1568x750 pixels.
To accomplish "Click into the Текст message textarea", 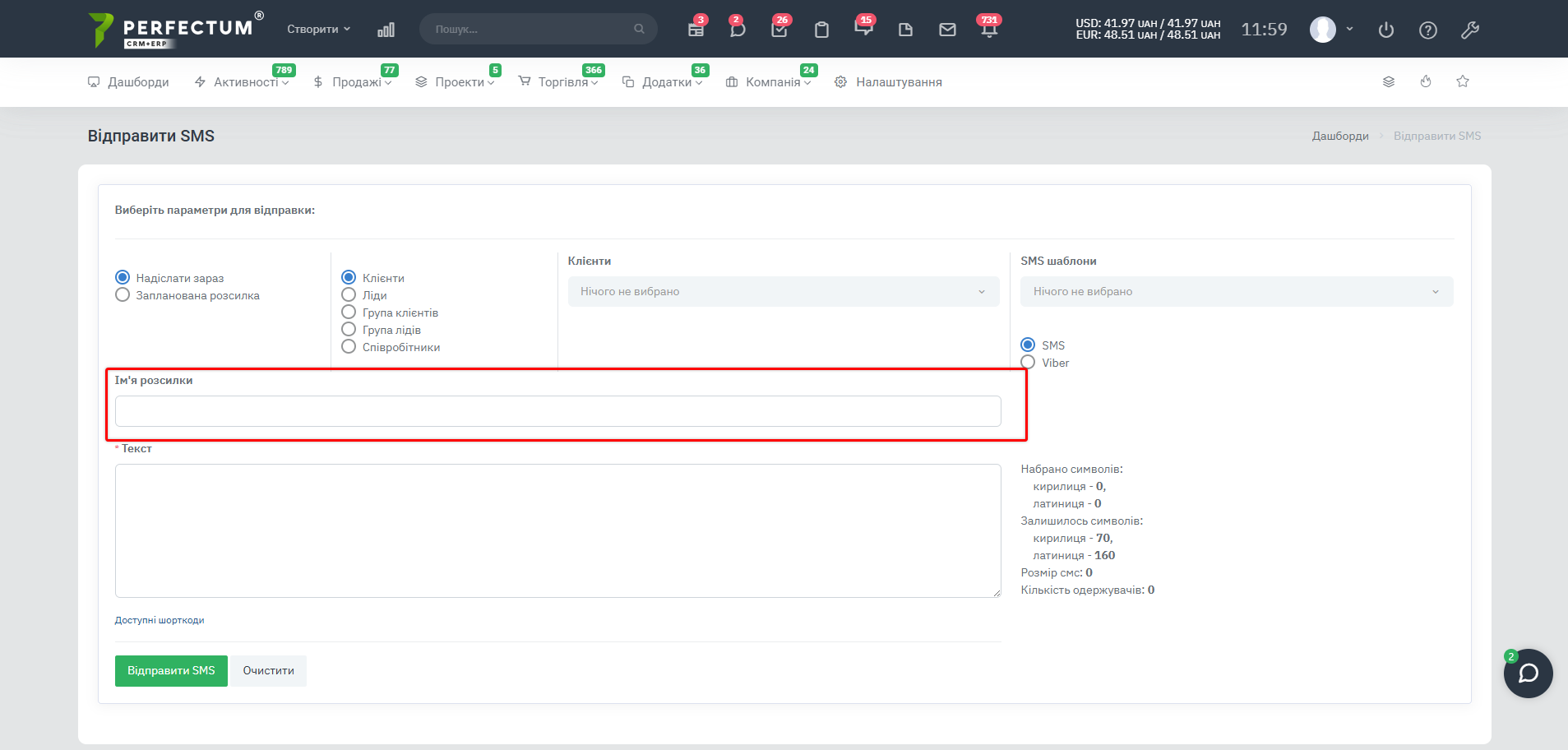I will click(x=557, y=530).
